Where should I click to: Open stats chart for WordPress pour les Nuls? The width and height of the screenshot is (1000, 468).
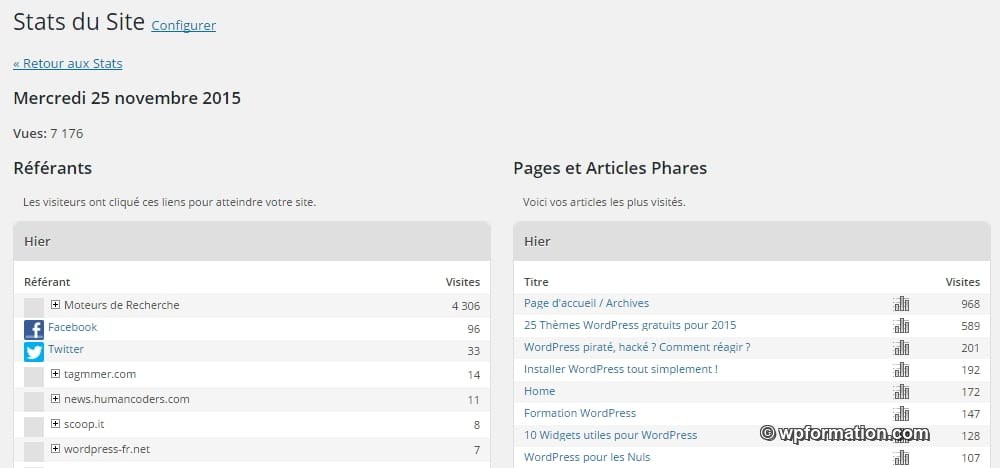902,458
